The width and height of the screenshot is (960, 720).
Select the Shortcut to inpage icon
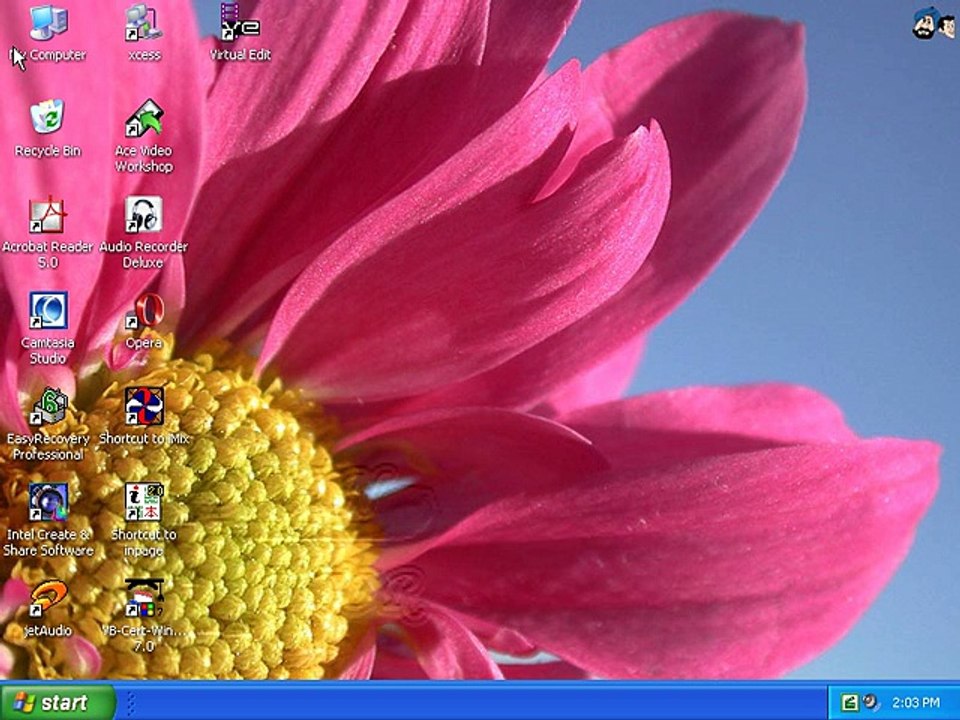[144, 502]
